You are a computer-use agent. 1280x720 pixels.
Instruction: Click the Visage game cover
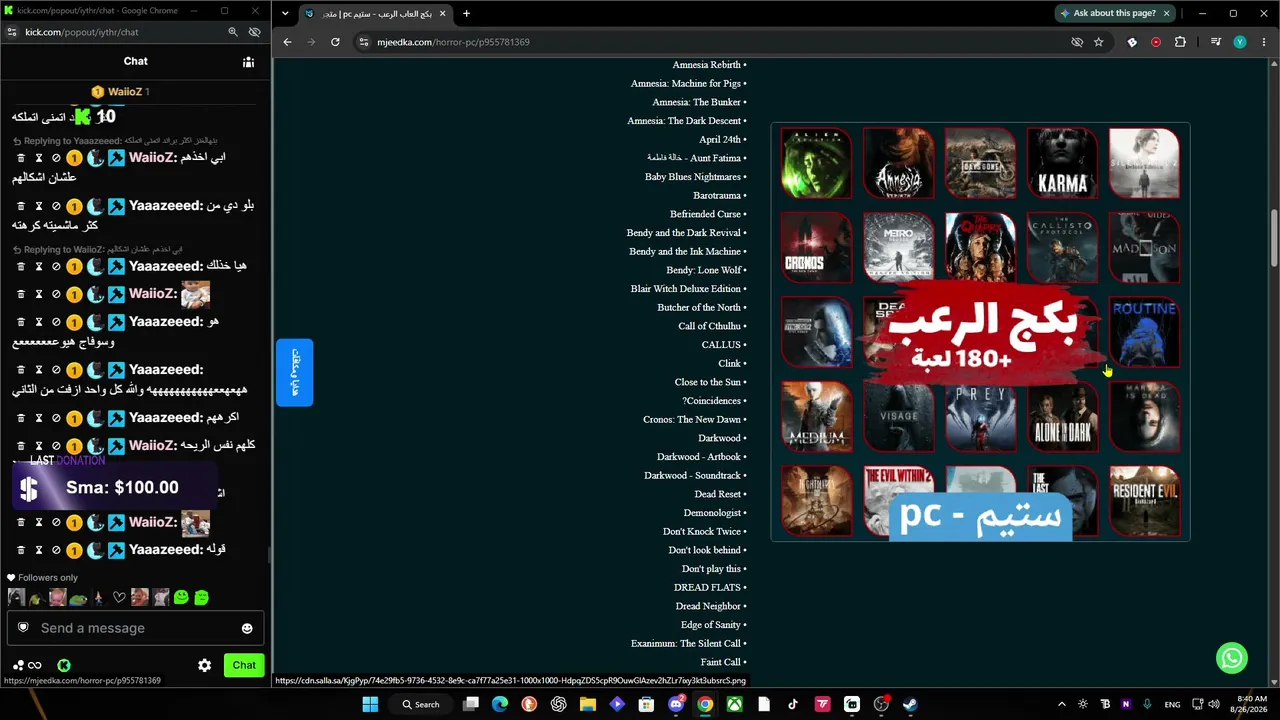(898, 416)
